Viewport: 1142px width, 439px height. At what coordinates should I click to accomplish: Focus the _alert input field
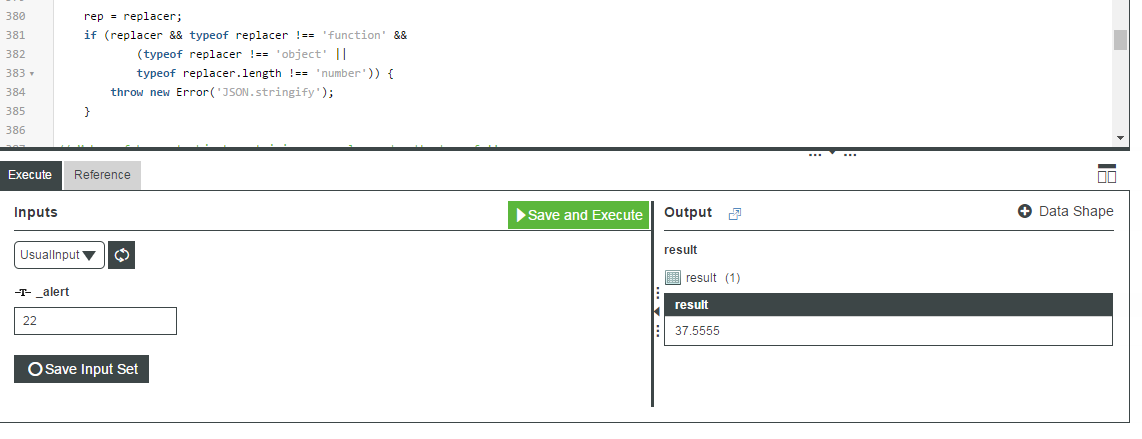click(95, 321)
